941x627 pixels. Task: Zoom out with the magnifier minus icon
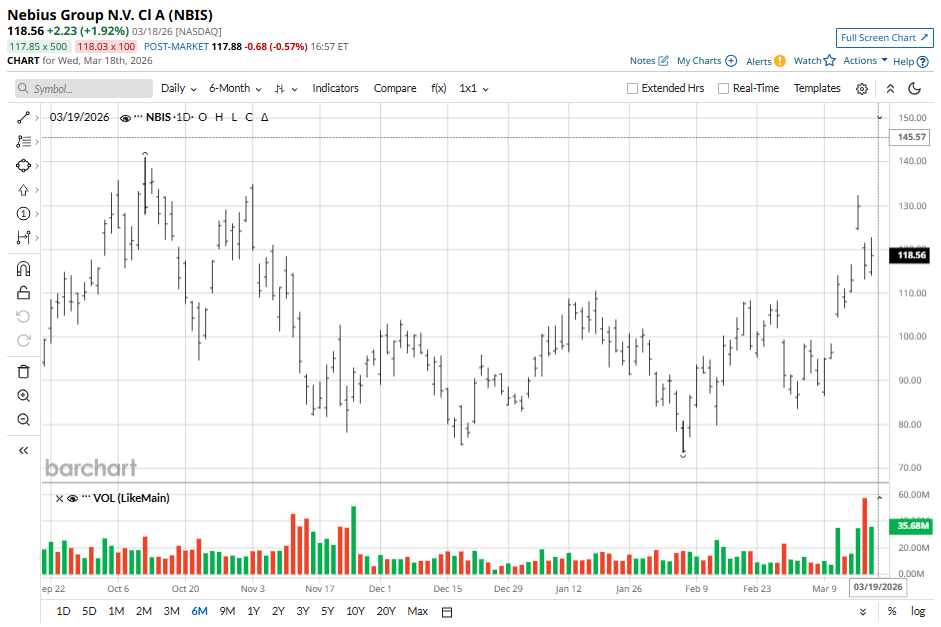pyautogui.click(x=23, y=419)
